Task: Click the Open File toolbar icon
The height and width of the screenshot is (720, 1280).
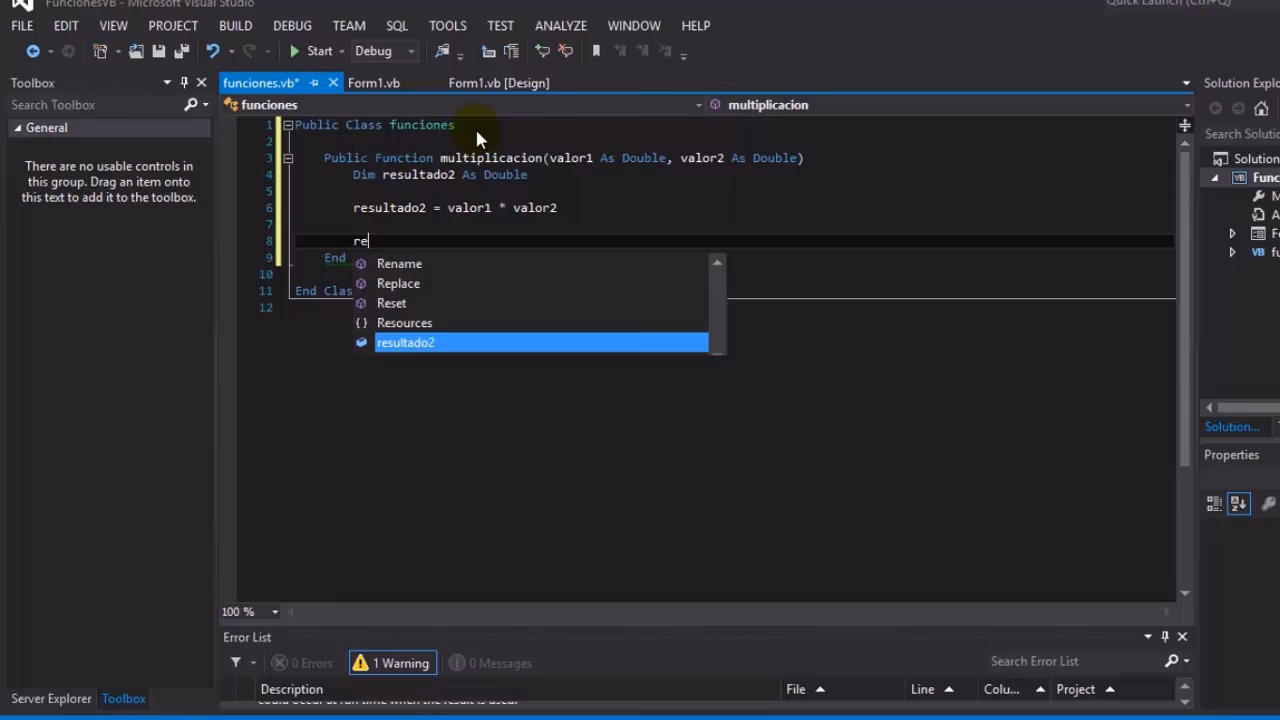Action: pyautogui.click(x=136, y=51)
